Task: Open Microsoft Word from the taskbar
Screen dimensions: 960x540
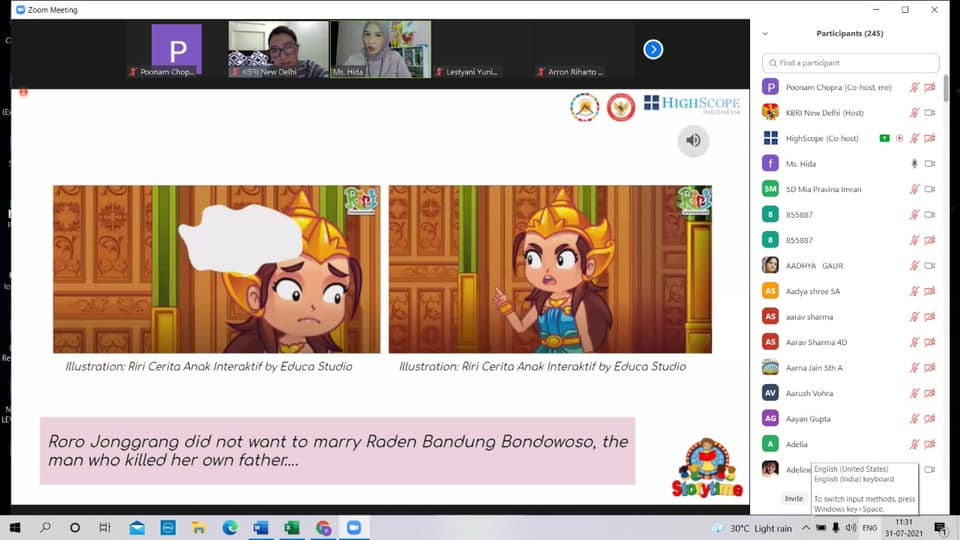Action: 261,528
